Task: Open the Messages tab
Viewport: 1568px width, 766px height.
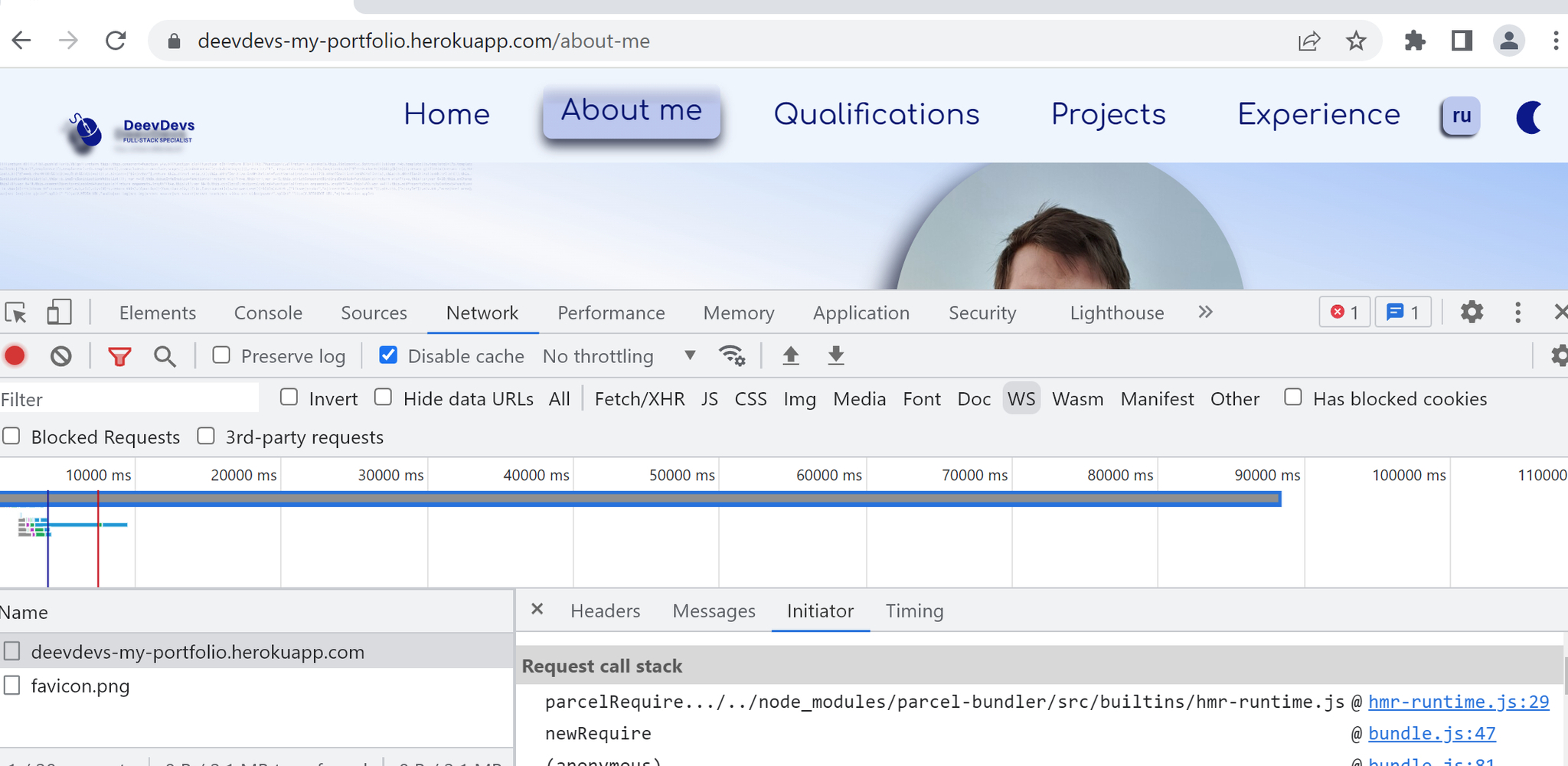Action: click(714, 611)
